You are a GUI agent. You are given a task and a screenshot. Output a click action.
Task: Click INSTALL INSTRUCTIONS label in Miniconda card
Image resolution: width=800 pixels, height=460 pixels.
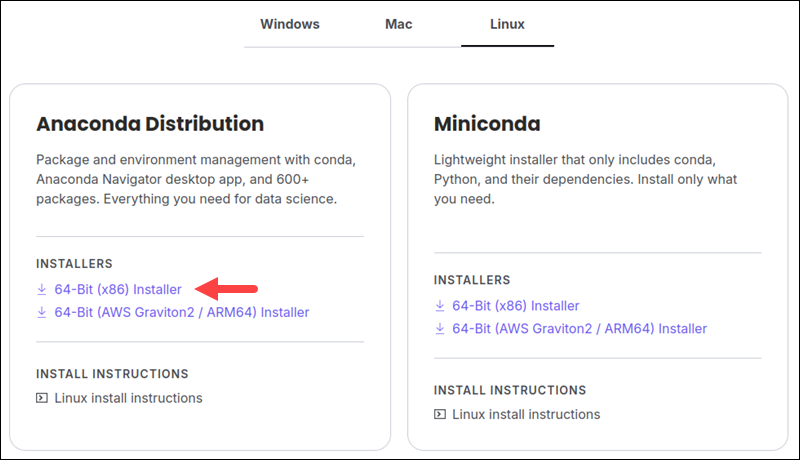(510, 390)
